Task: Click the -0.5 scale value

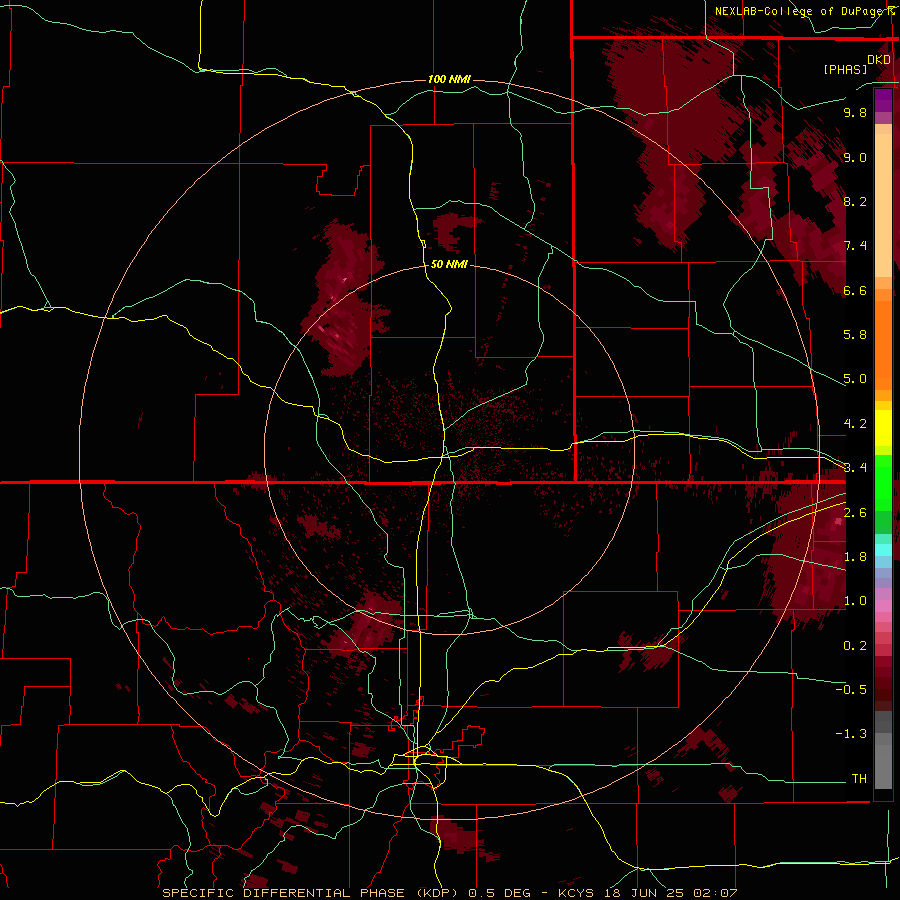Action: [851, 690]
